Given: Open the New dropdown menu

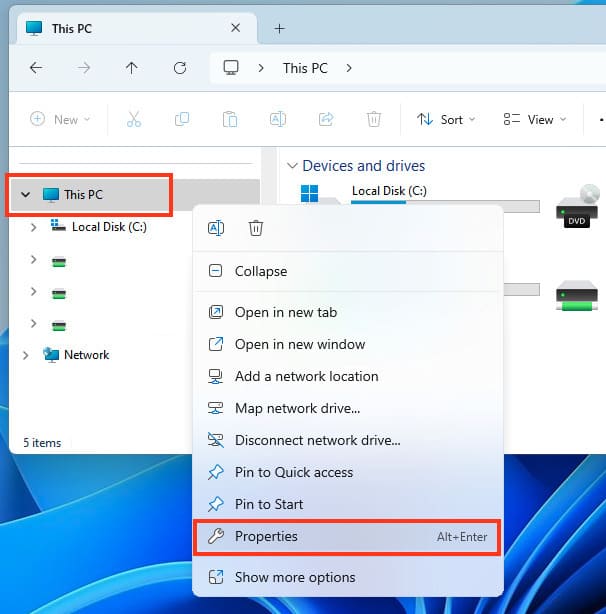Looking at the screenshot, I should point(60,119).
